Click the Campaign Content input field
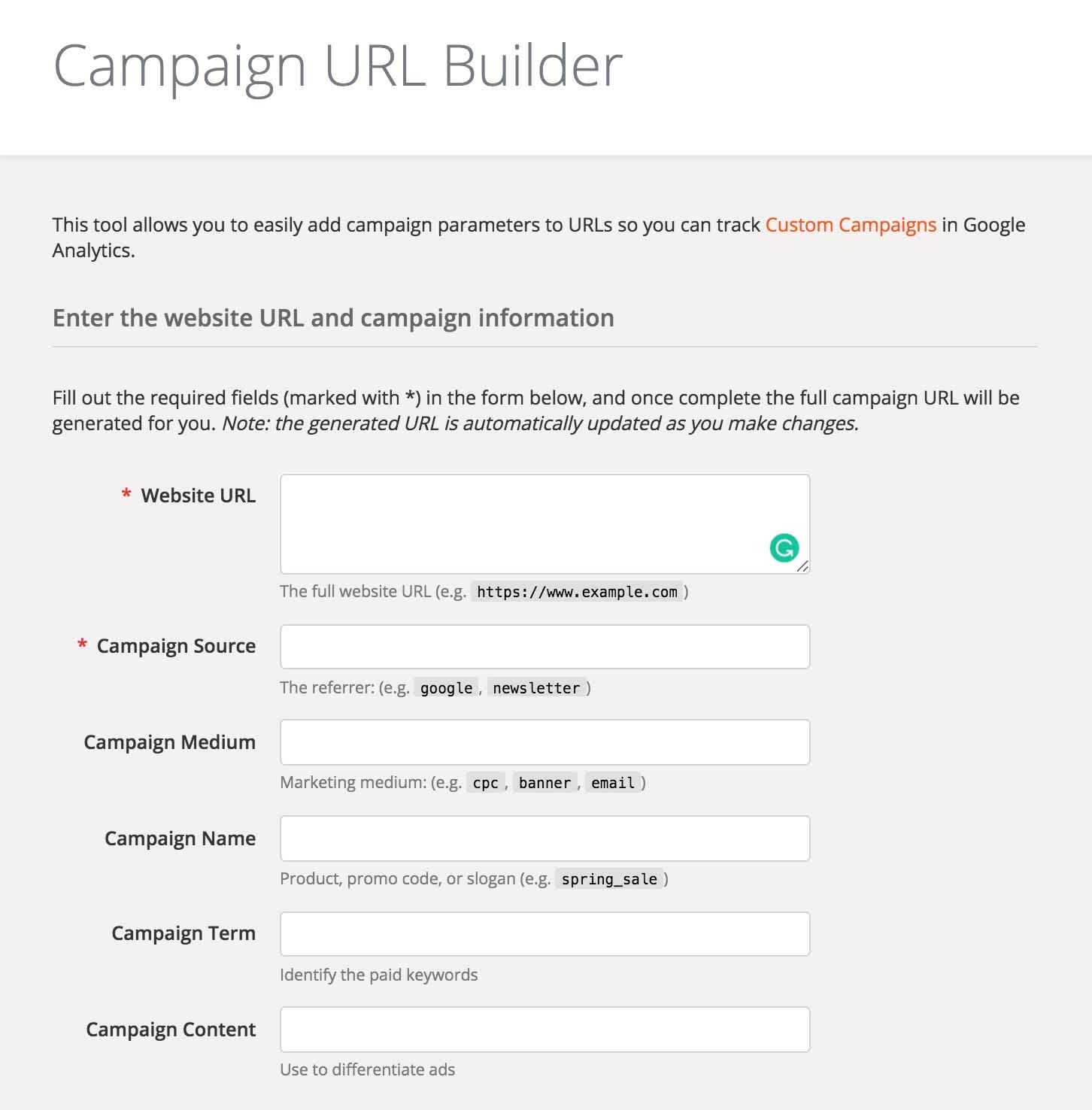The image size is (1092, 1110). [545, 1030]
